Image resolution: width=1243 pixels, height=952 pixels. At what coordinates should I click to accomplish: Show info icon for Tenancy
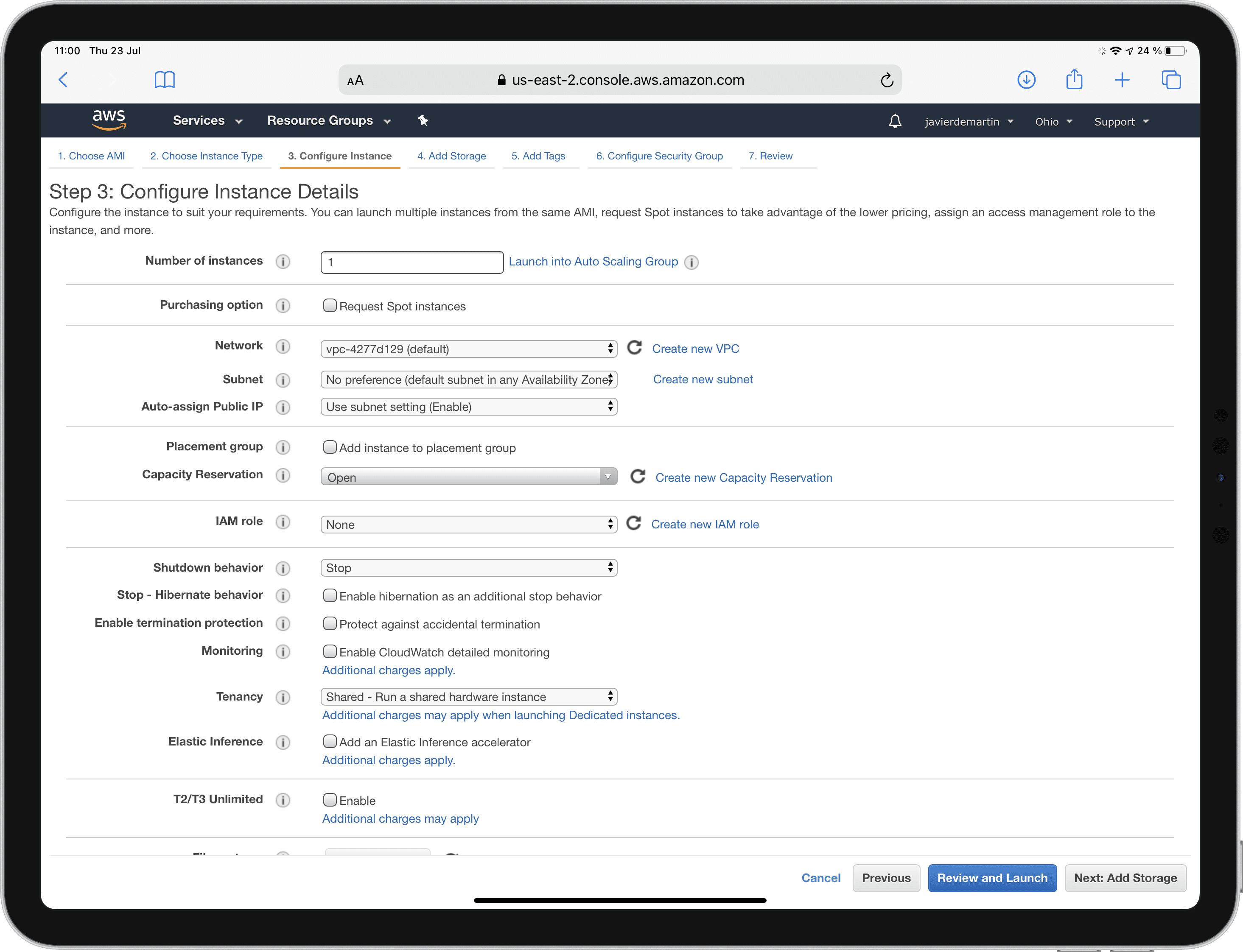coord(283,698)
